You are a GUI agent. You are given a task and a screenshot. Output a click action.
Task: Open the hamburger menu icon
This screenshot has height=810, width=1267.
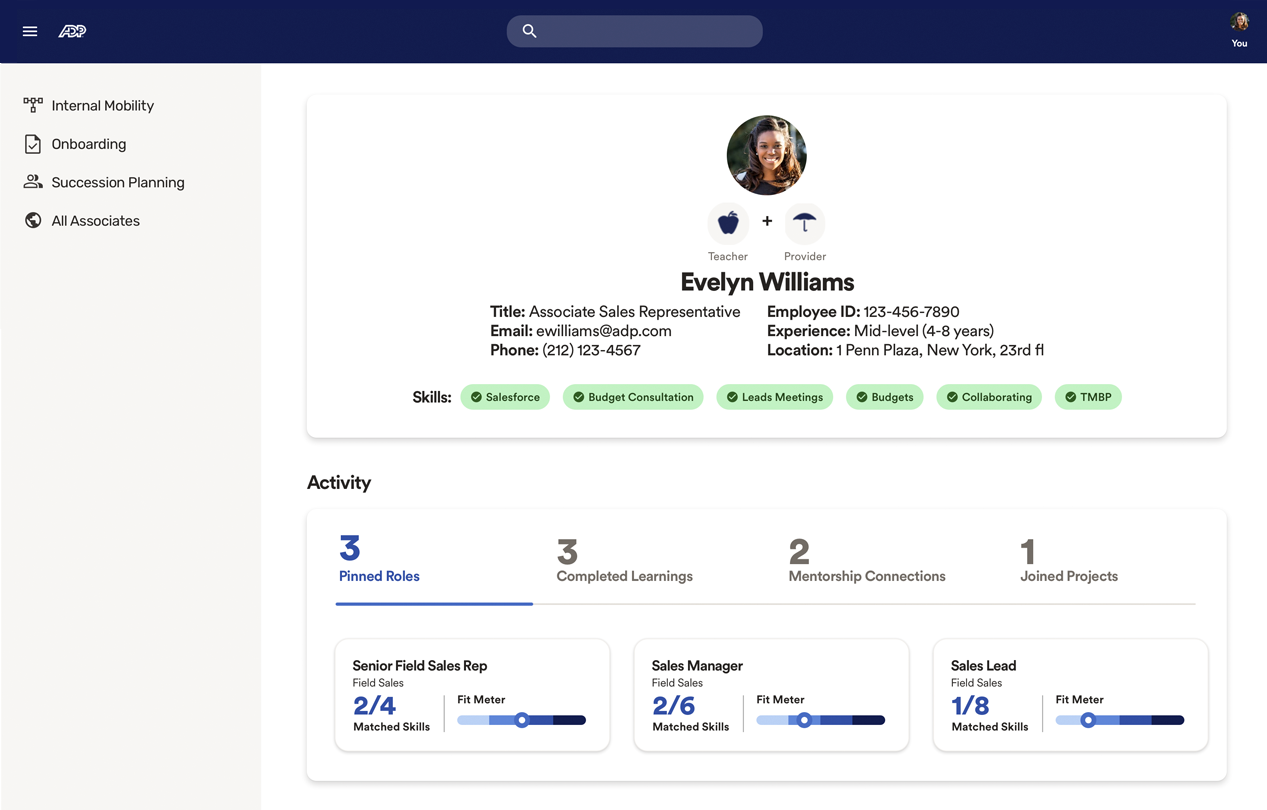pos(30,31)
